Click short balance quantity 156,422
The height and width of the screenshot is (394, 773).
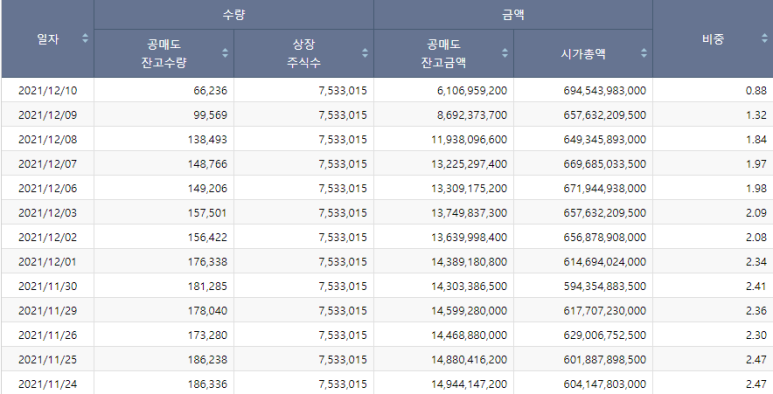[x=208, y=237]
